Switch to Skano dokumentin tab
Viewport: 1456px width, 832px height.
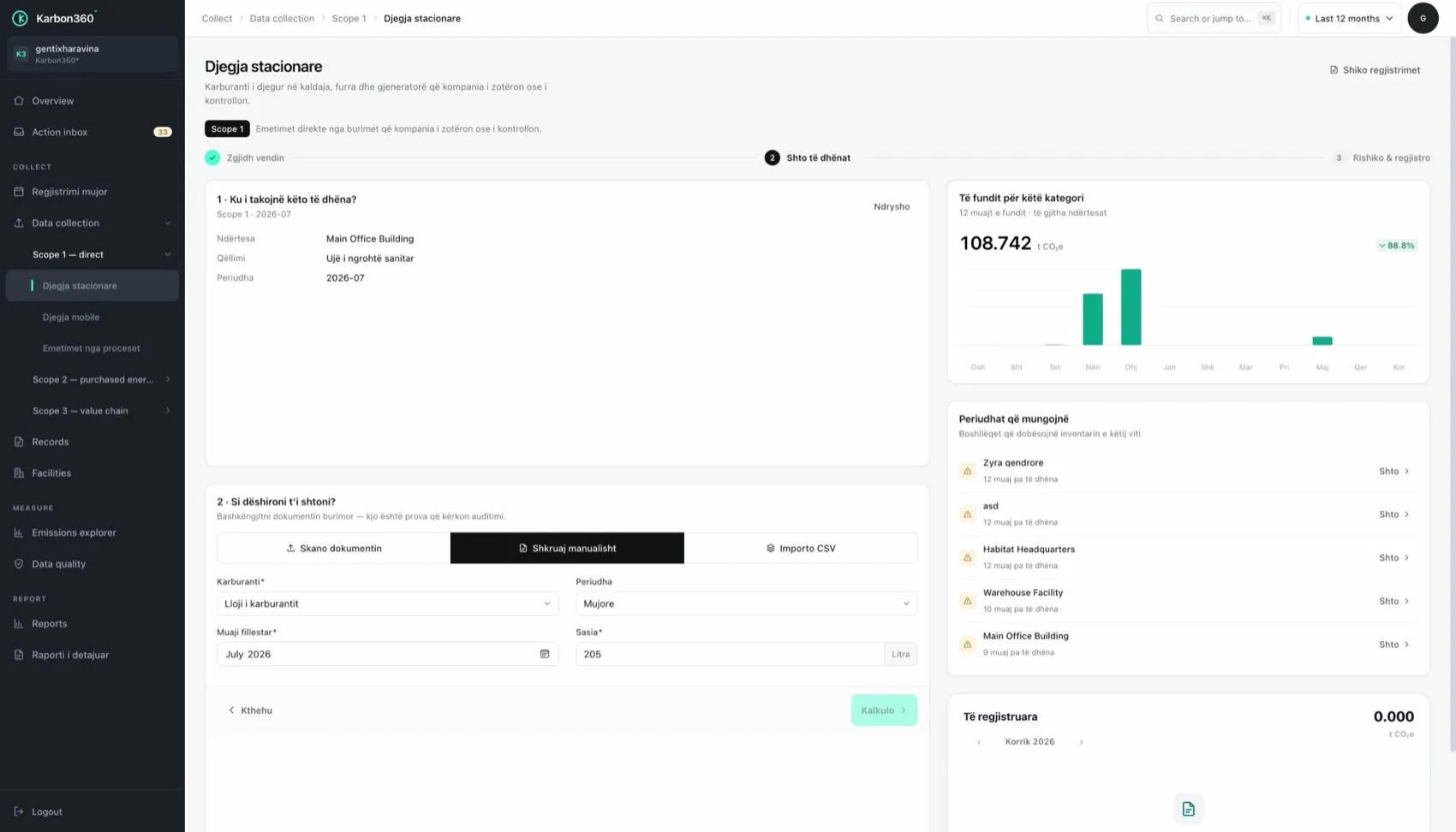[x=334, y=548]
